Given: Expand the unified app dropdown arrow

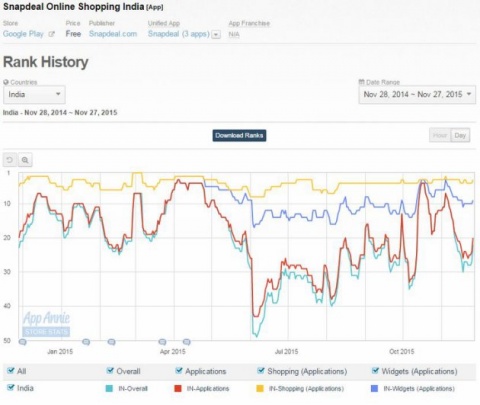Looking at the screenshot, I should 216,35.
